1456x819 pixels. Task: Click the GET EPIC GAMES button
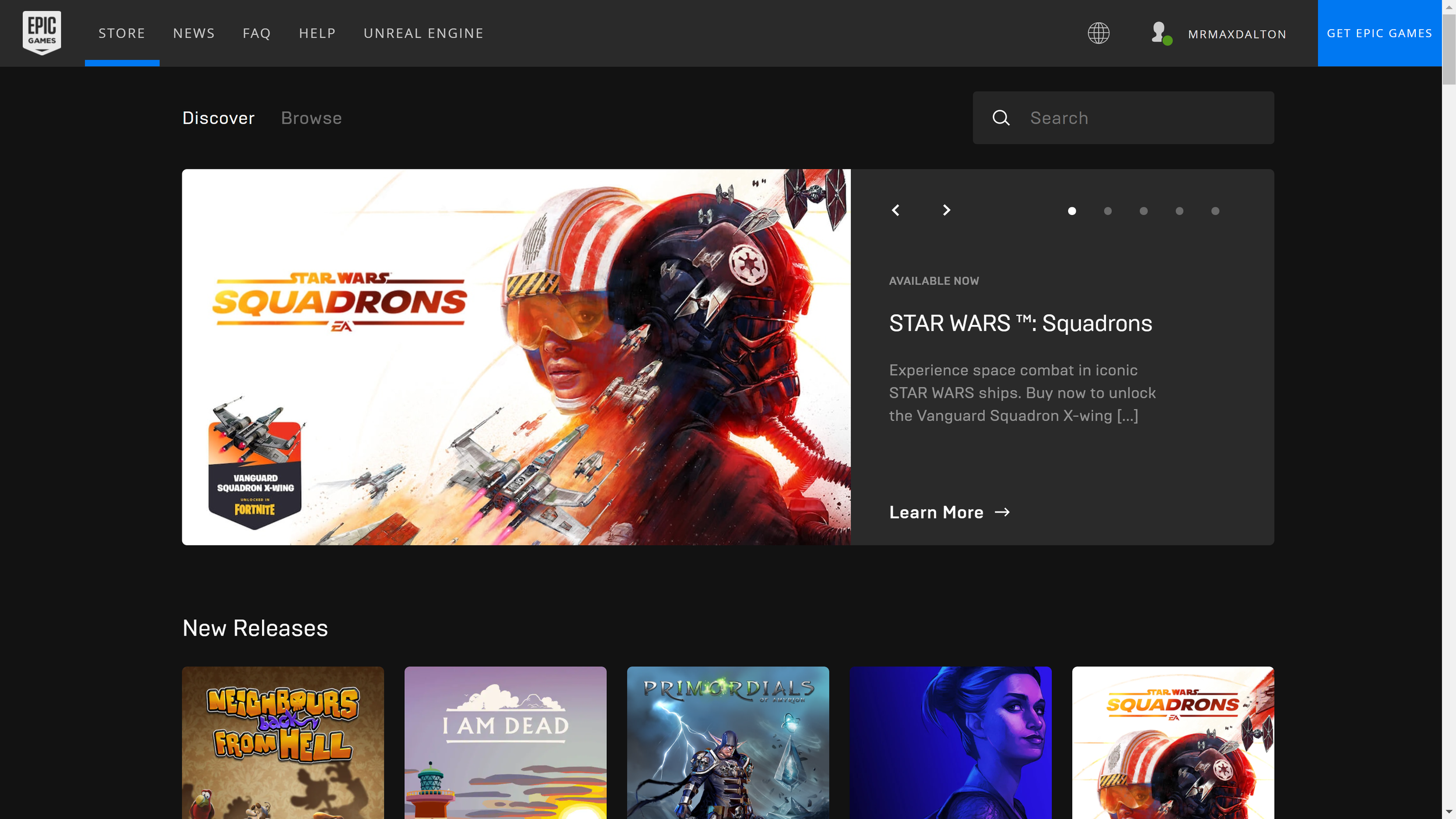click(x=1379, y=33)
